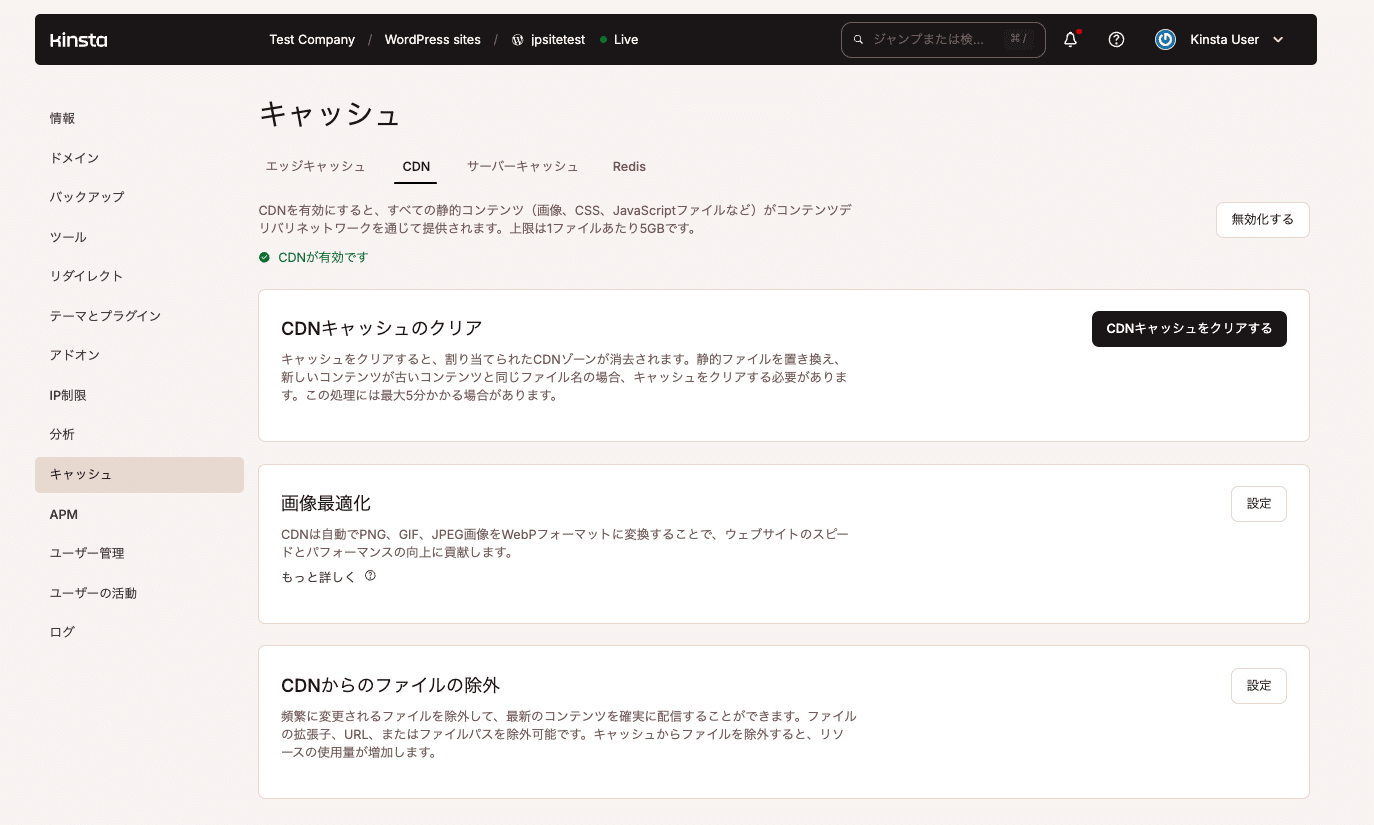Image resolution: width=1374 pixels, height=825 pixels.
Task: Switch to サーバーキャッシュ tab
Action: [x=522, y=166]
